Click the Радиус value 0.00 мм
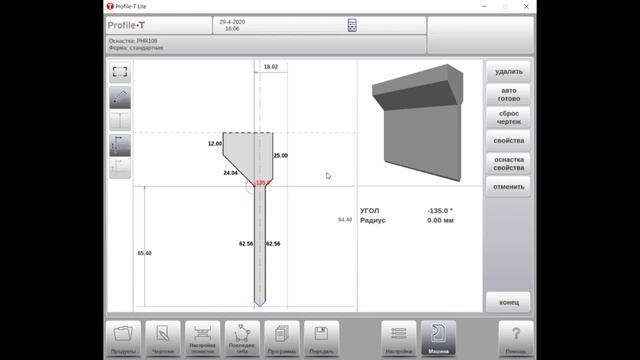 click(x=440, y=220)
